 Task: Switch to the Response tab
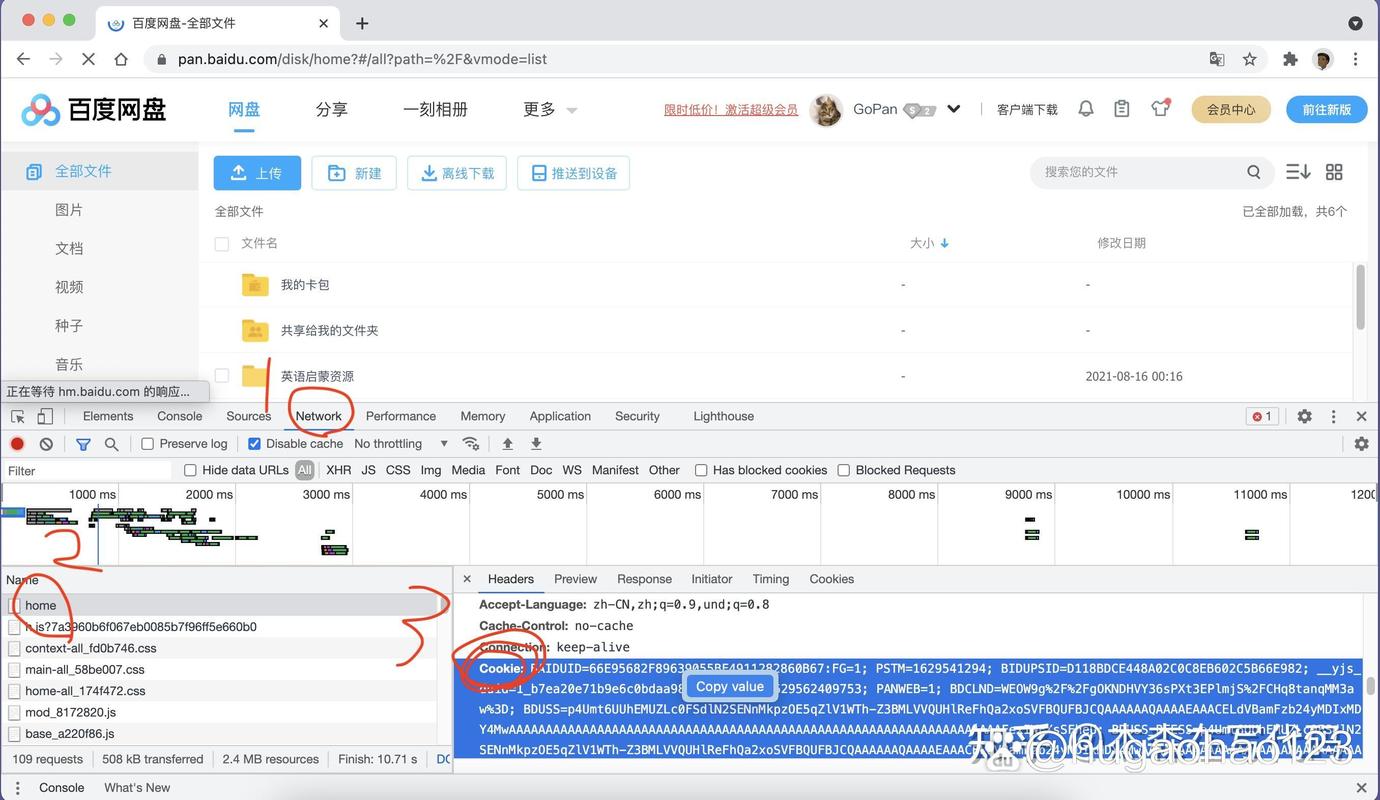644,579
